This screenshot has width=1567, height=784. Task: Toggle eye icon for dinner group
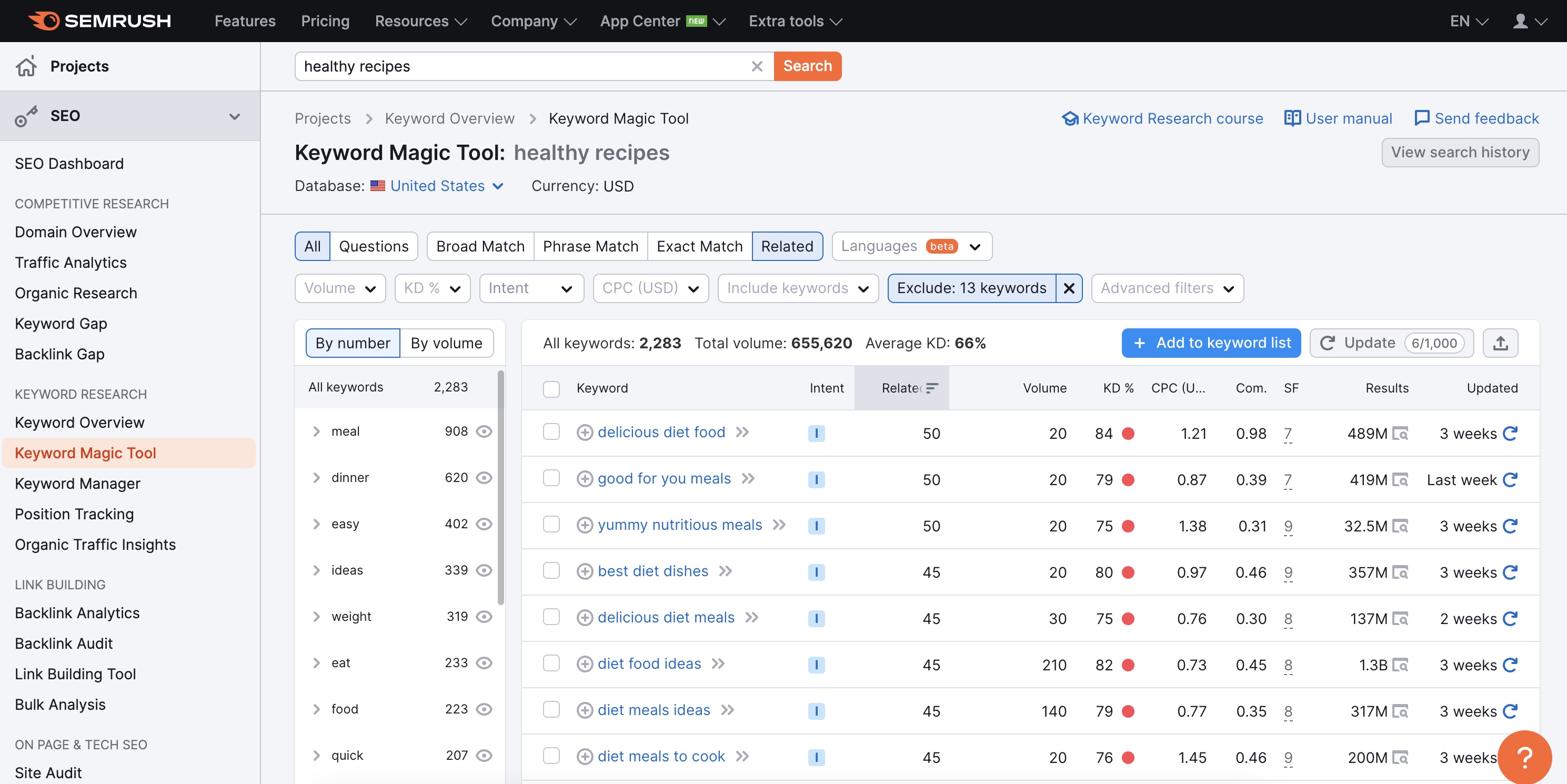click(484, 477)
